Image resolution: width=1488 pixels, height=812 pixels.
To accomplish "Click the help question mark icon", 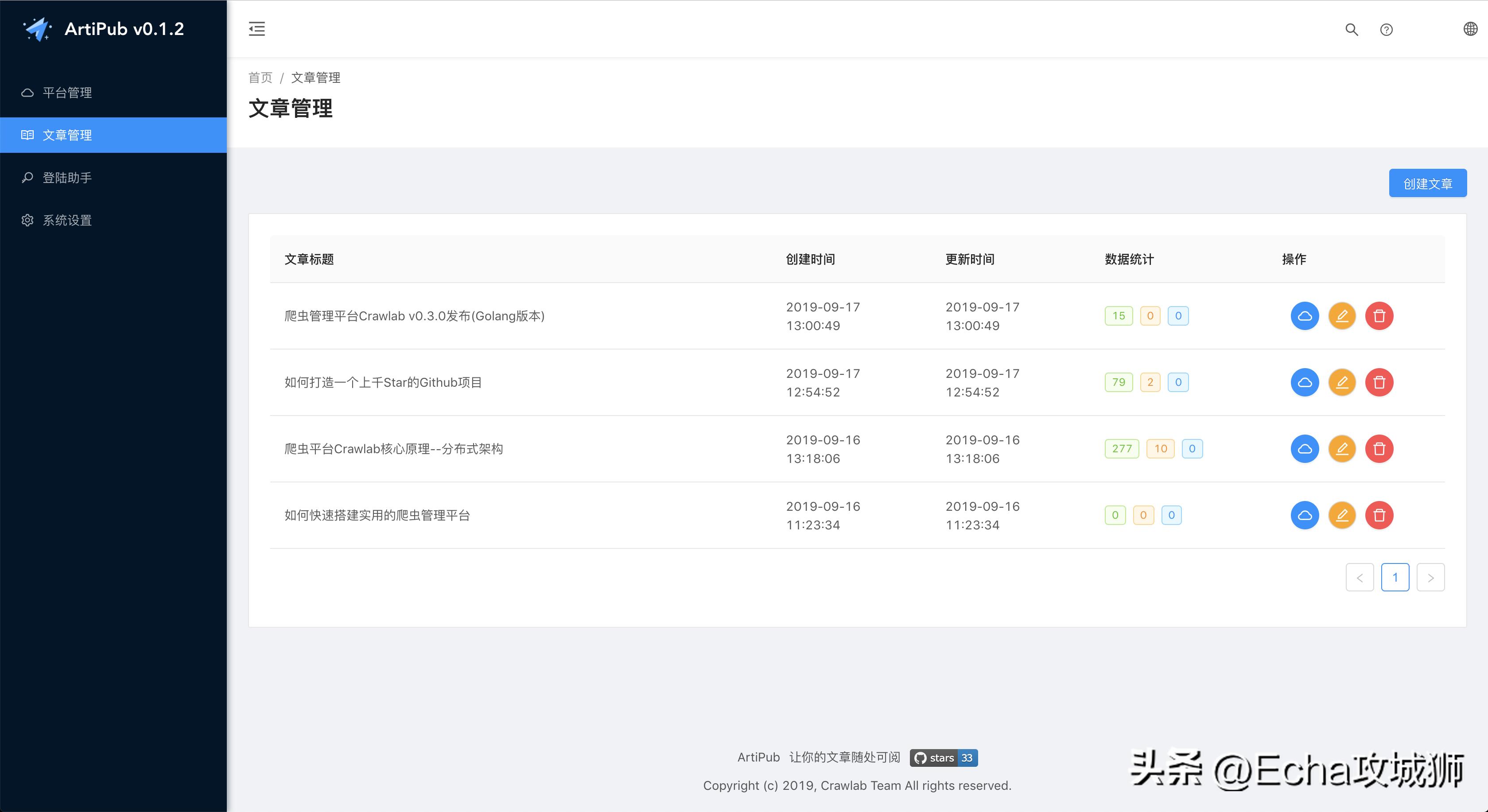I will (1386, 29).
